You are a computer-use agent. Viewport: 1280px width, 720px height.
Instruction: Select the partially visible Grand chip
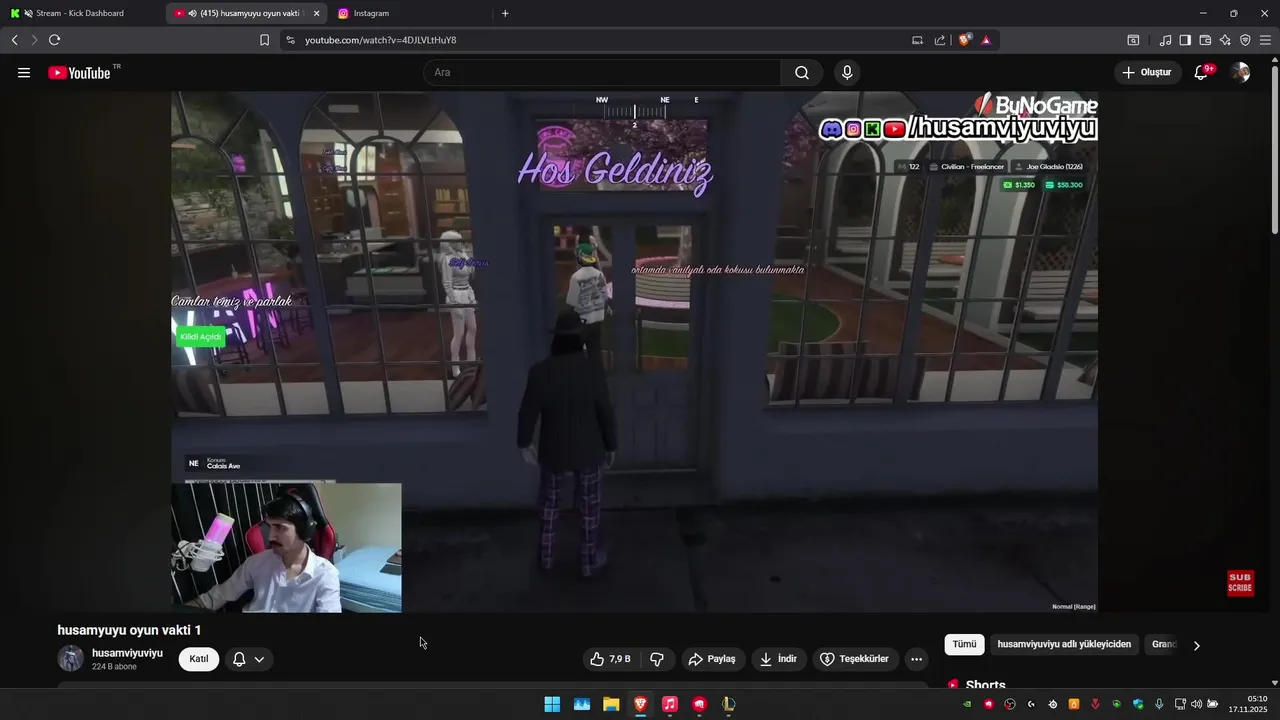[1163, 645]
